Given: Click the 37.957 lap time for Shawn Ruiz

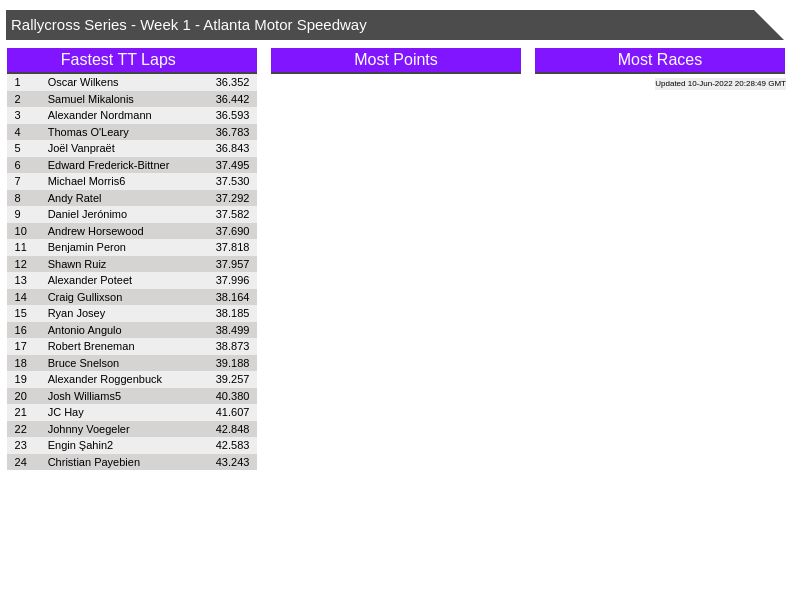Looking at the screenshot, I should pyautogui.click(x=232, y=264).
